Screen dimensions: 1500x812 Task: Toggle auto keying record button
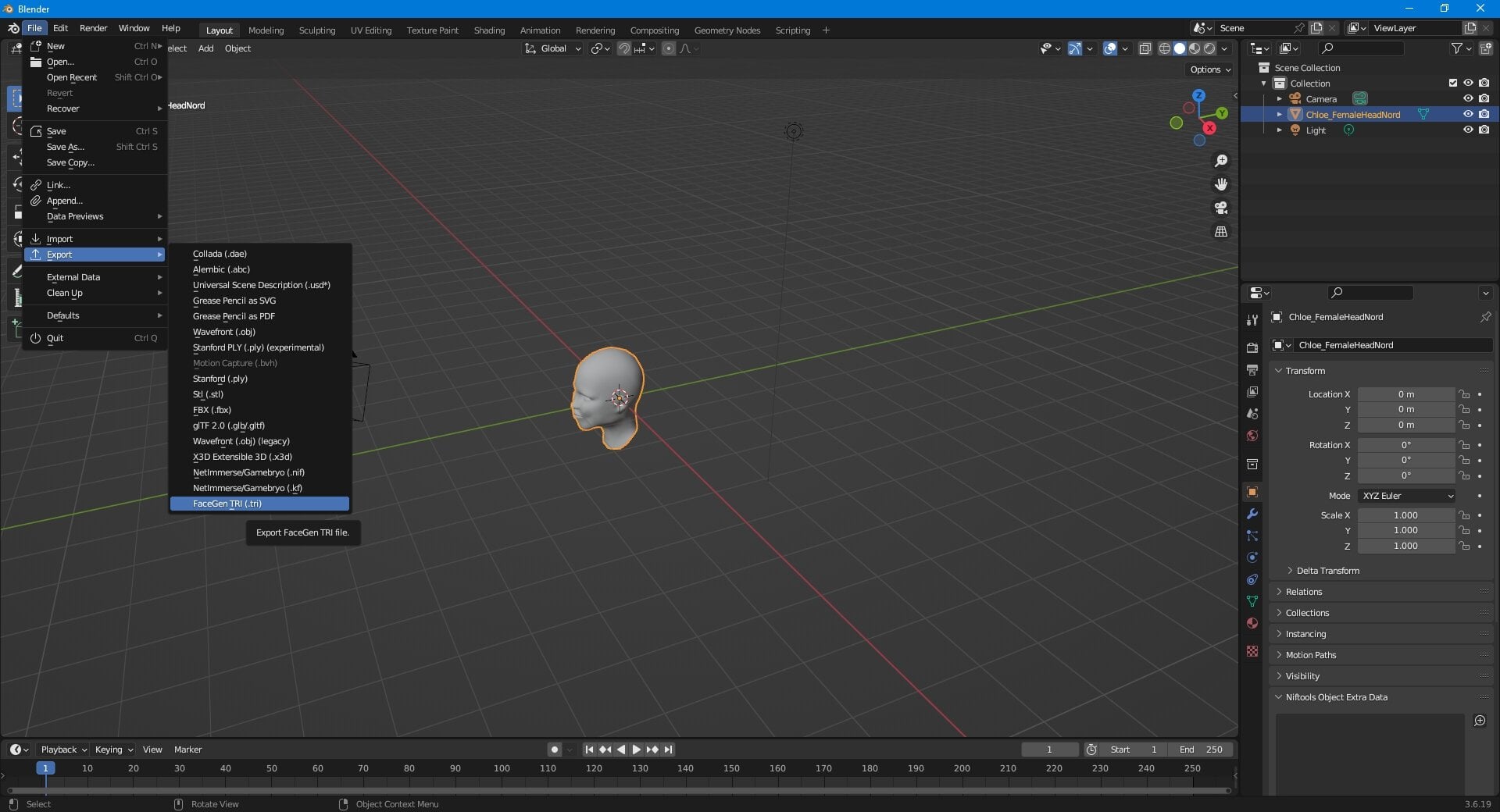(x=555, y=750)
